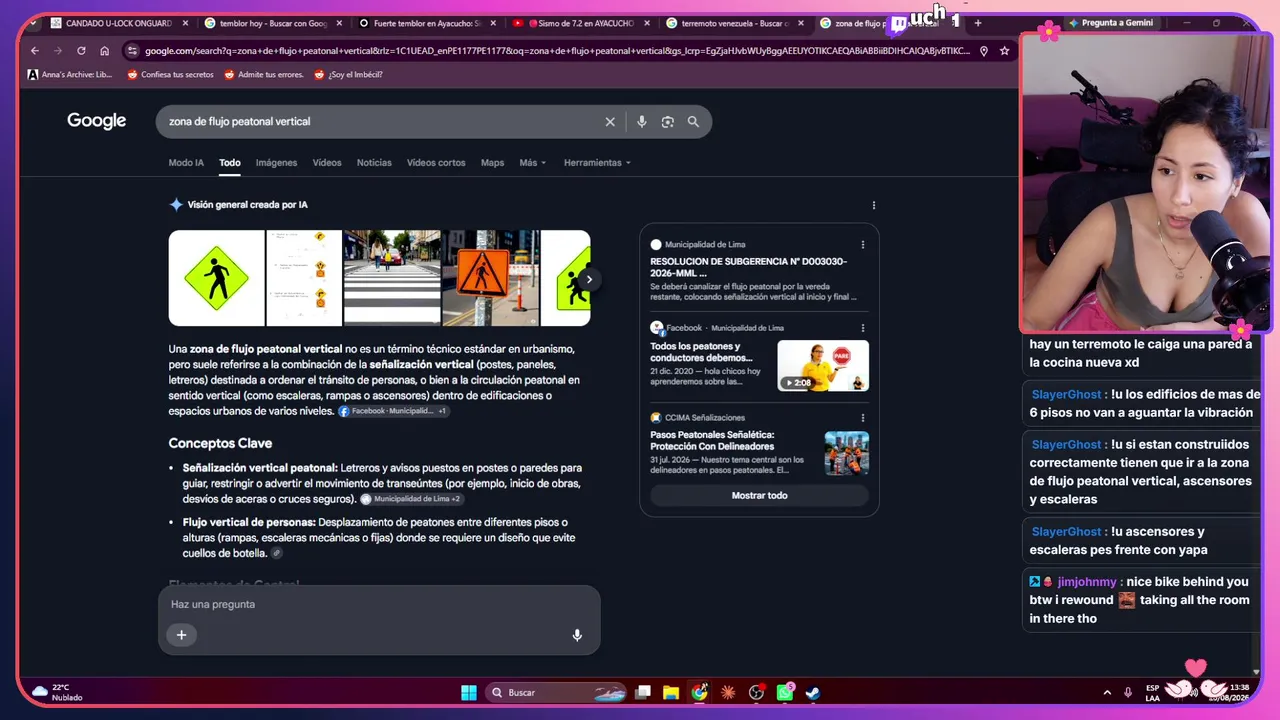Open WhatsApp from the taskbar
This screenshot has height=720, width=1280.
click(x=785, y=692)
